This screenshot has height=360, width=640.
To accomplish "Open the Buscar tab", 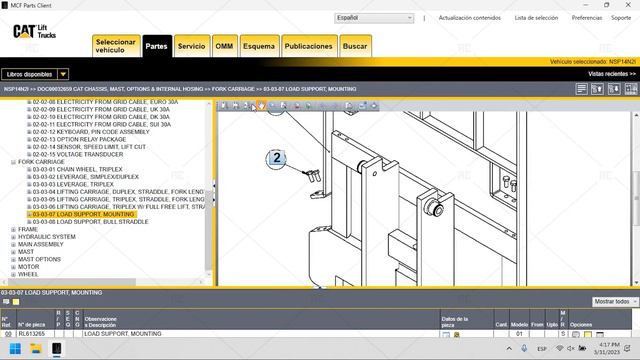I will [355, 46].
